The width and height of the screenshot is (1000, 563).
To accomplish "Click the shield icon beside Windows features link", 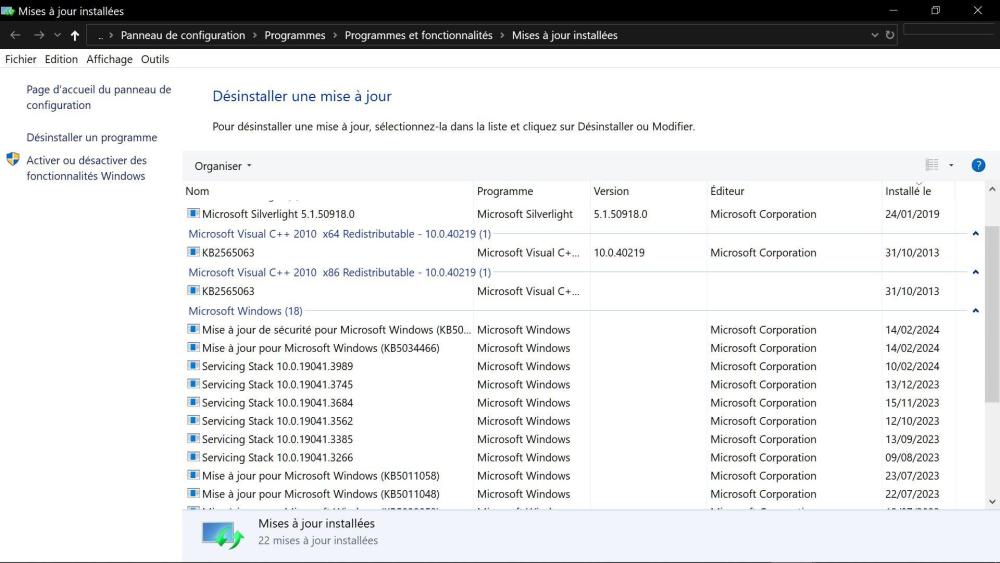I will pos(13,160).
